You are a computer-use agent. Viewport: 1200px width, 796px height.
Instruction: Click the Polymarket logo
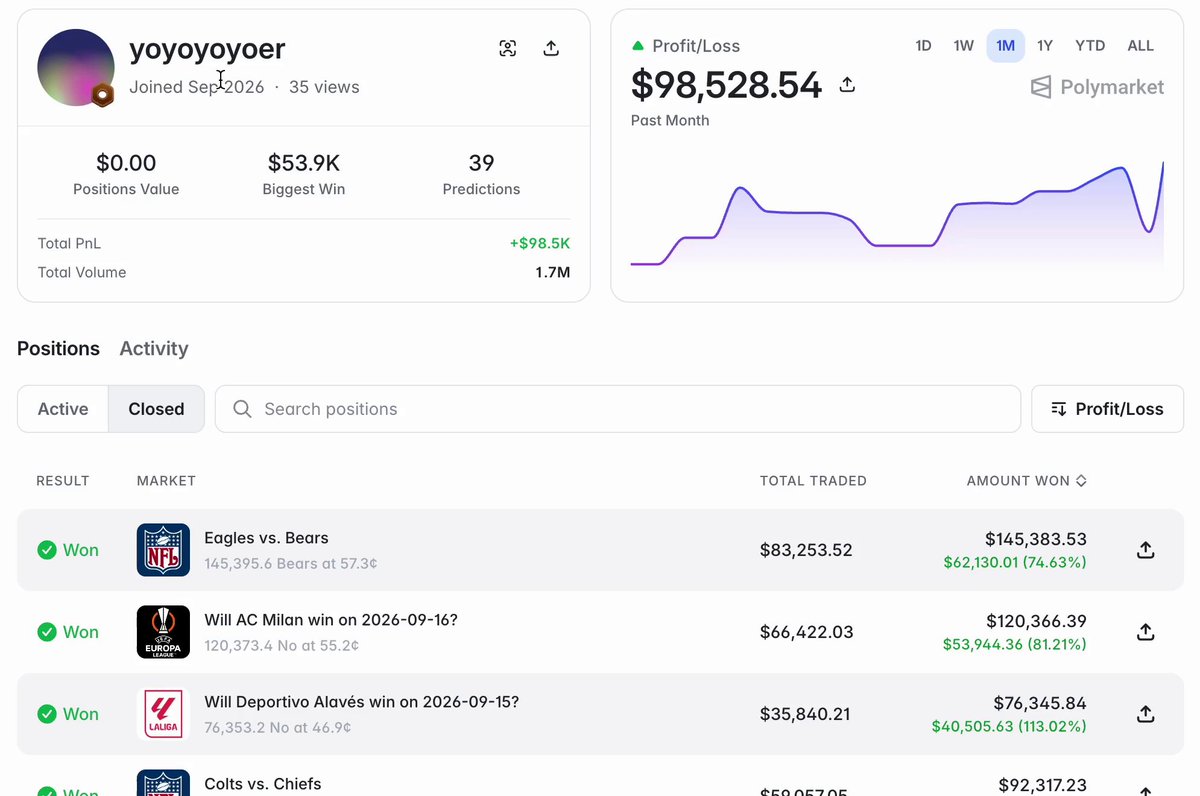coord(1097,87)
